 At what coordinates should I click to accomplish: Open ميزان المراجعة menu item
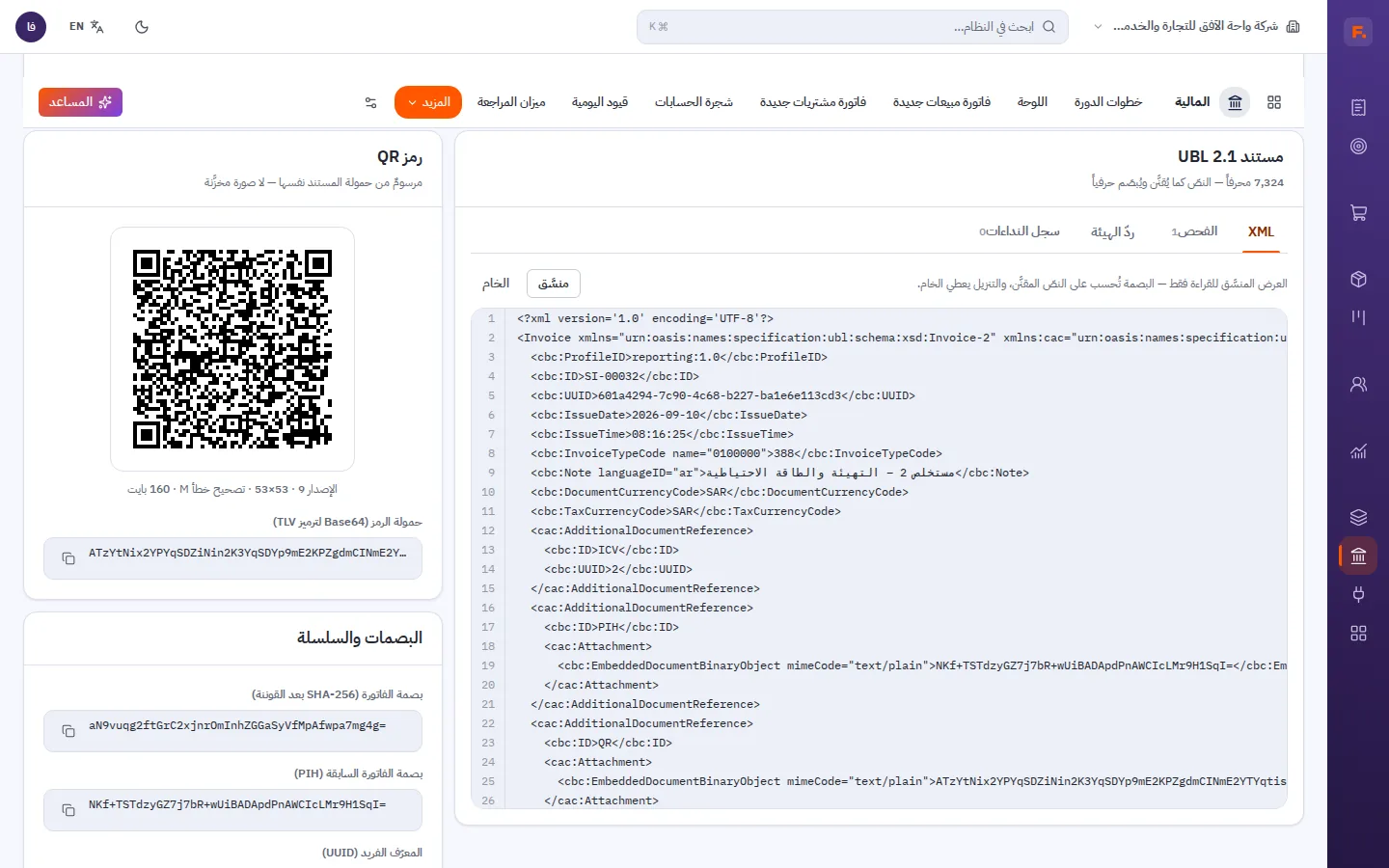(511, 102)
